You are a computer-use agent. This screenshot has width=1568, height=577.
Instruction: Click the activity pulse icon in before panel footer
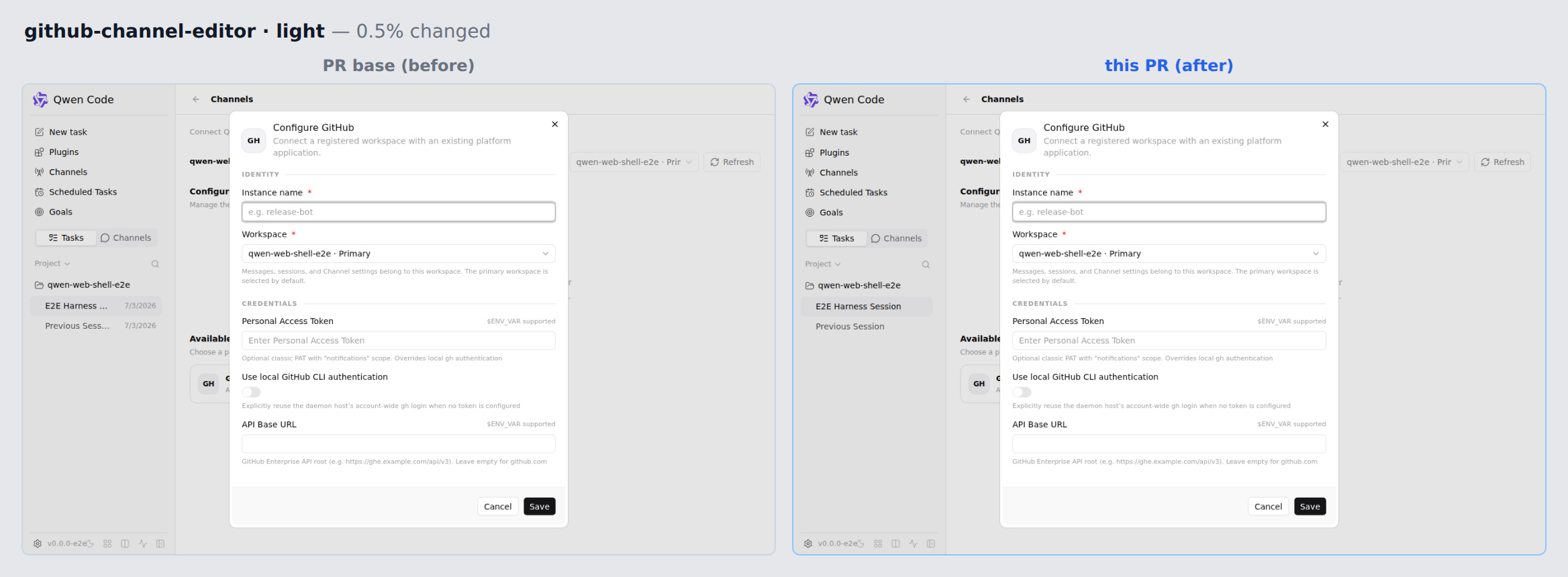point(142,544)
